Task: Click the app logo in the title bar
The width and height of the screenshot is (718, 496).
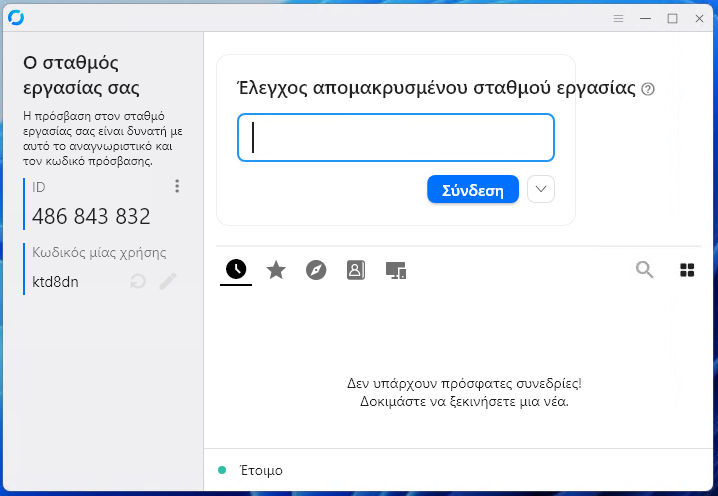Action: pyautogui.click(x=15, y=17)
